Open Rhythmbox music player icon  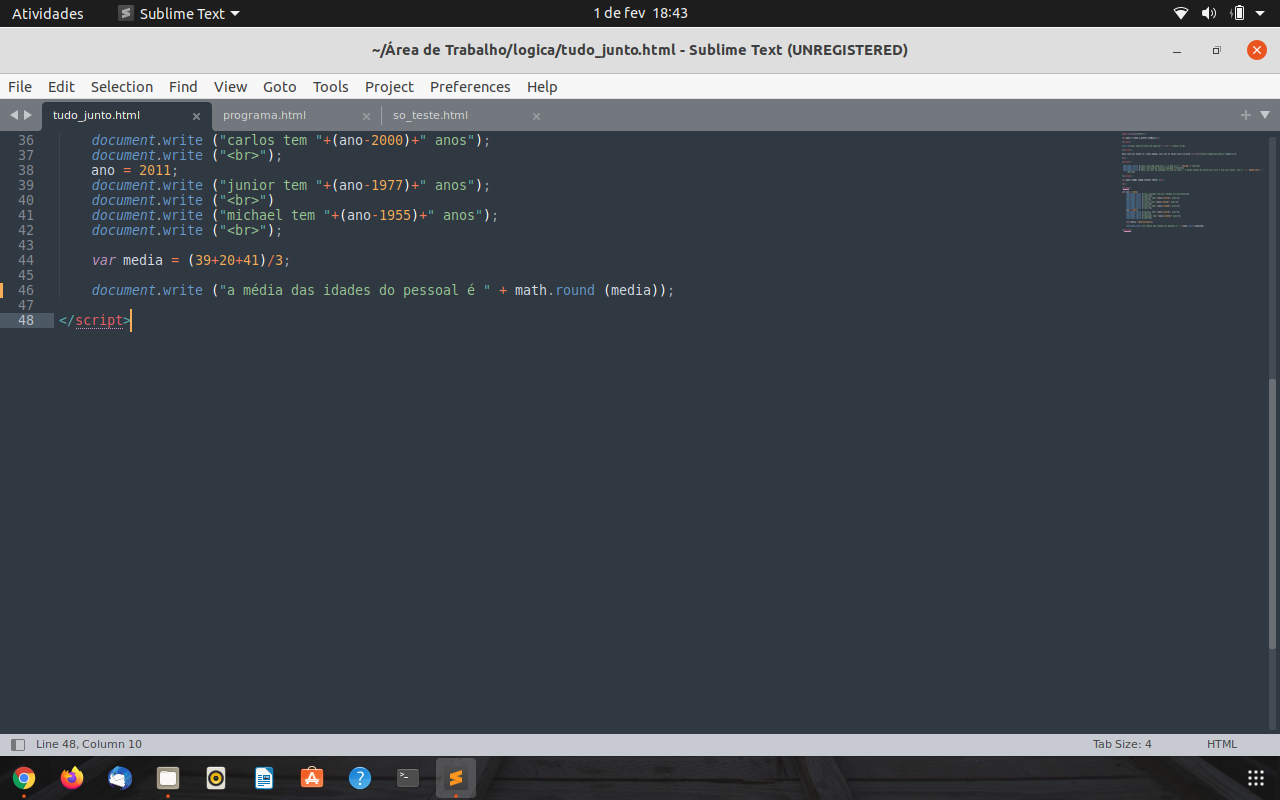(216, 778)
